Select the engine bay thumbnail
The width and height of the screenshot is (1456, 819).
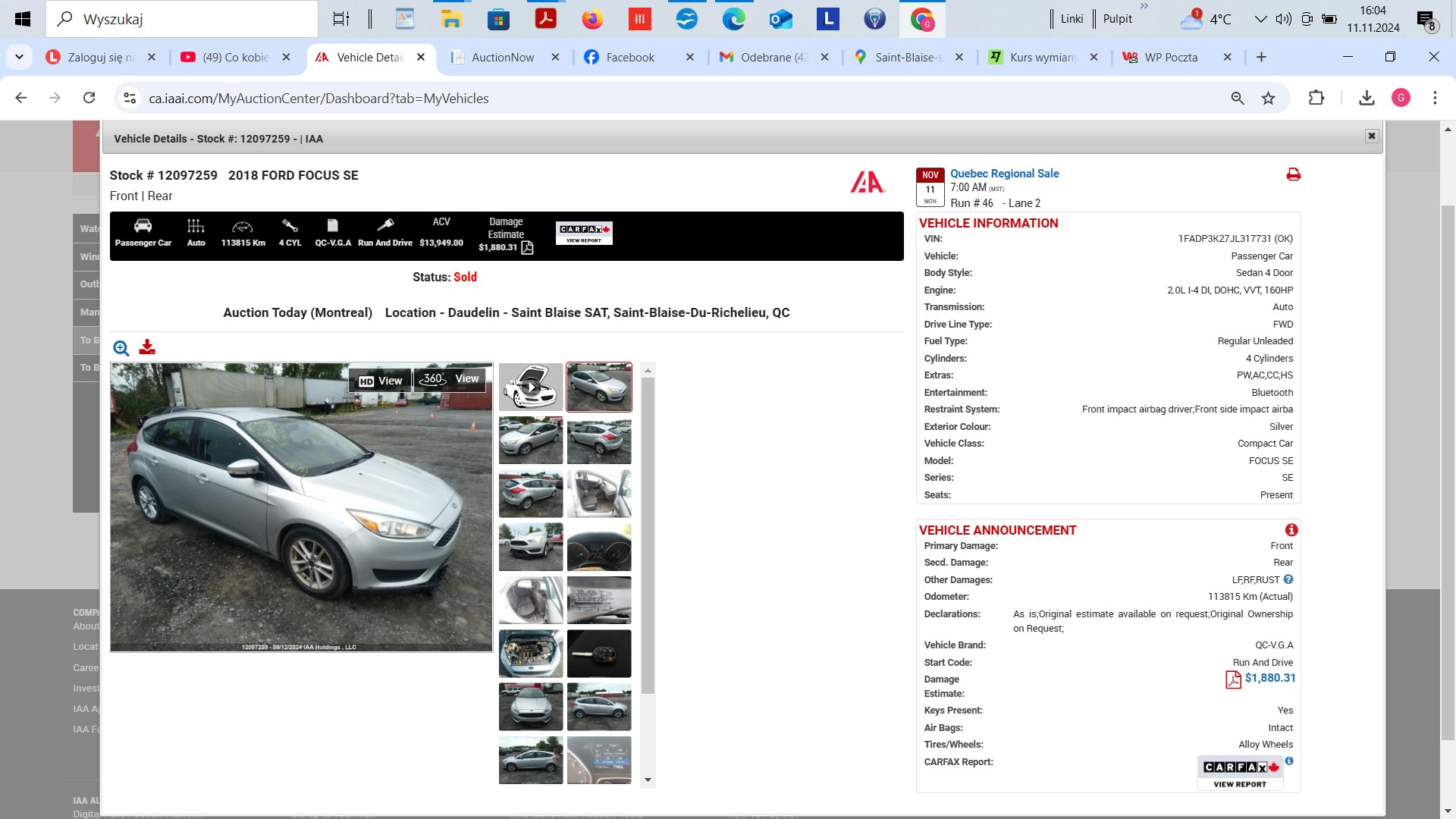(x=531, y=654)
